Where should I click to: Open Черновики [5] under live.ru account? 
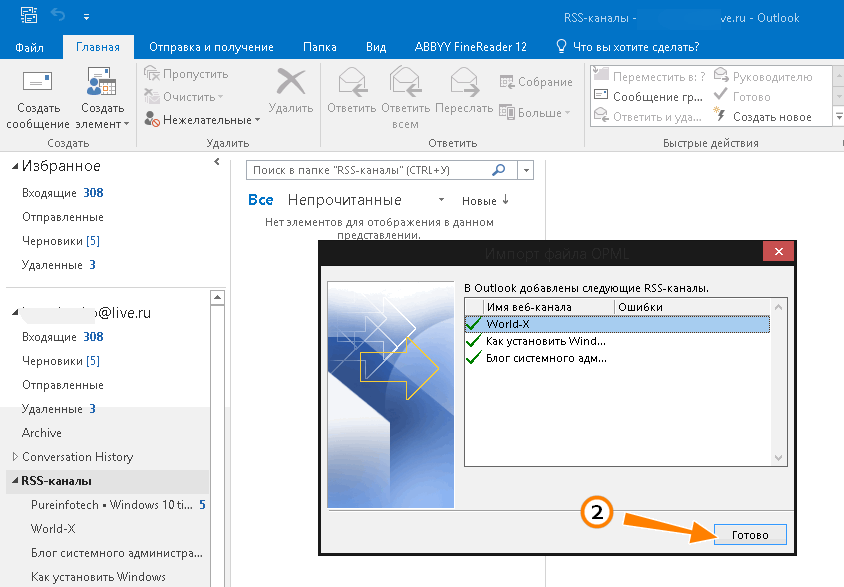pos(61,360)
